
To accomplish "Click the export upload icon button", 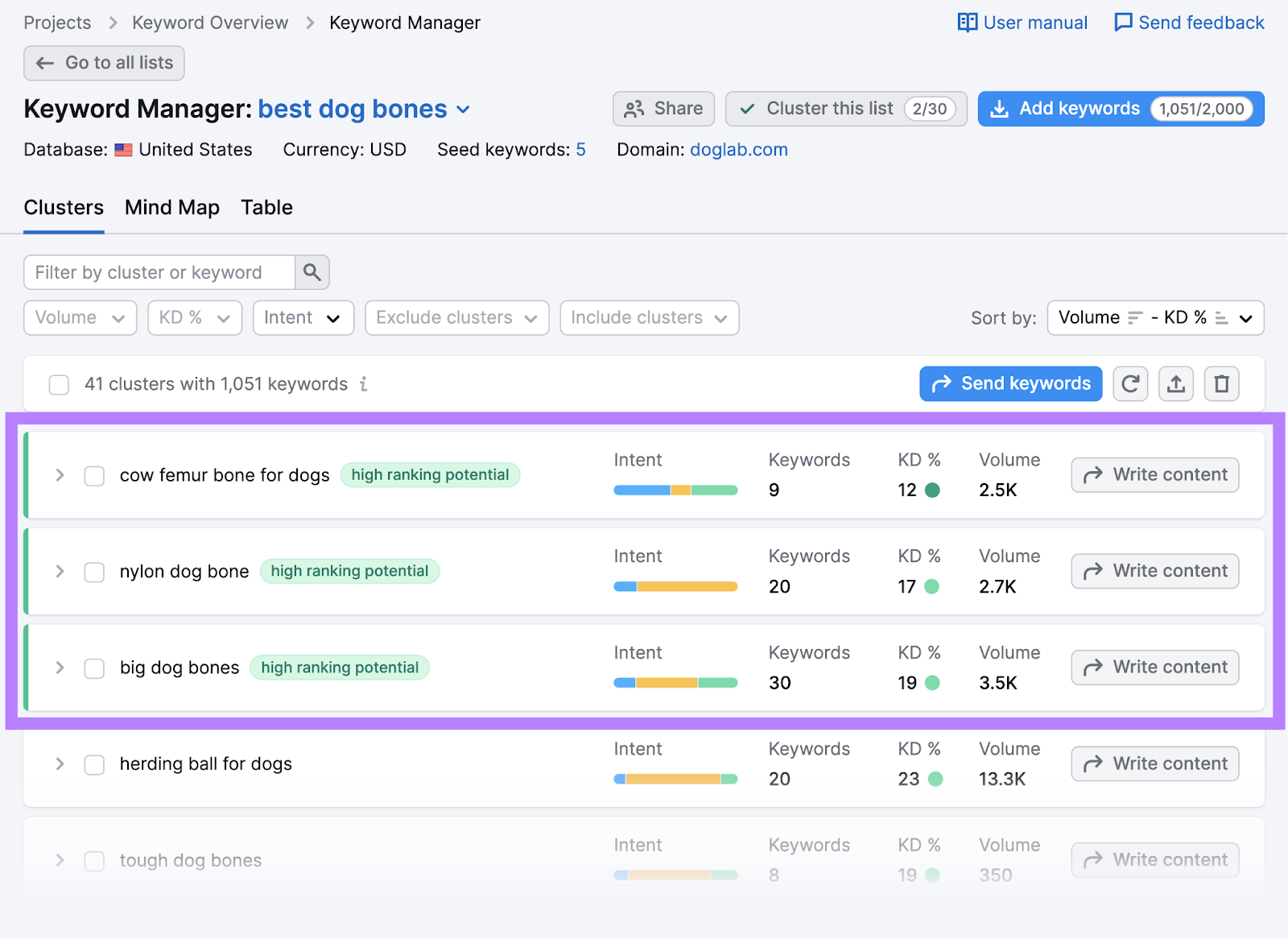I will tap(1176, 384).
